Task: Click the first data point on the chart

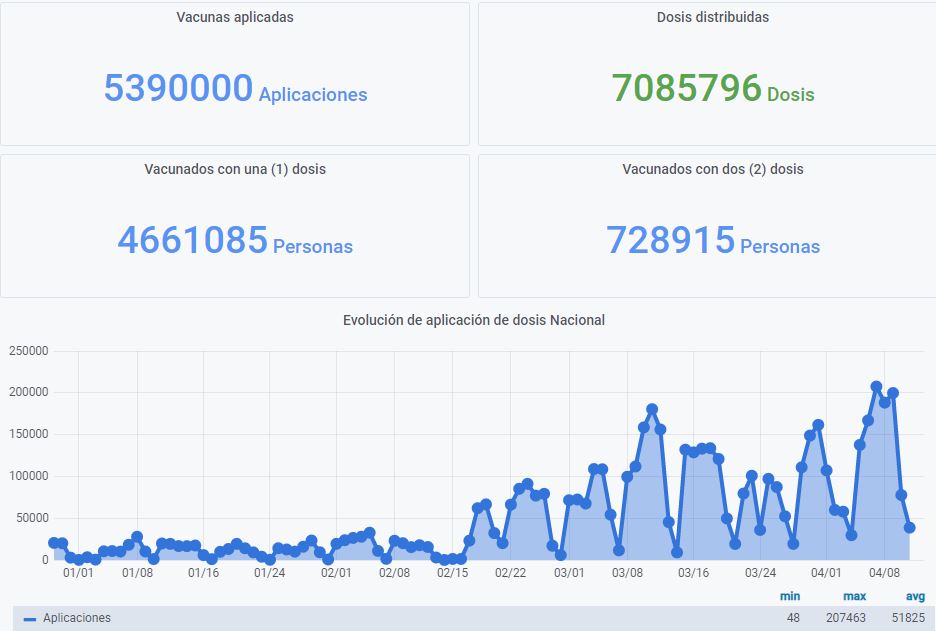Action: coord(54,543)
